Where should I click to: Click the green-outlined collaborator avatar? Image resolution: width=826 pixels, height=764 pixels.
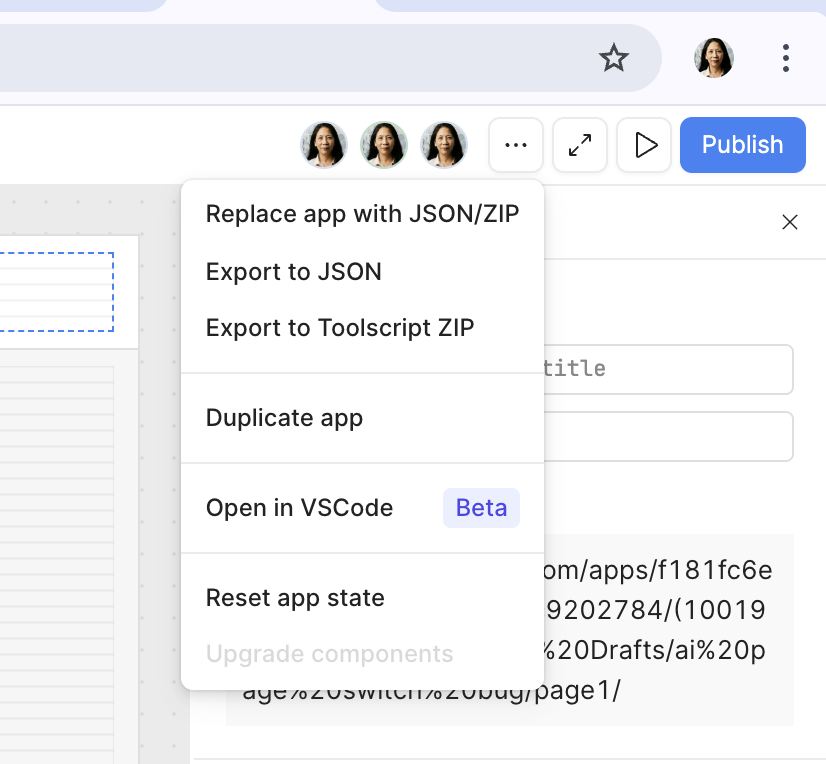tap(384, 145)
